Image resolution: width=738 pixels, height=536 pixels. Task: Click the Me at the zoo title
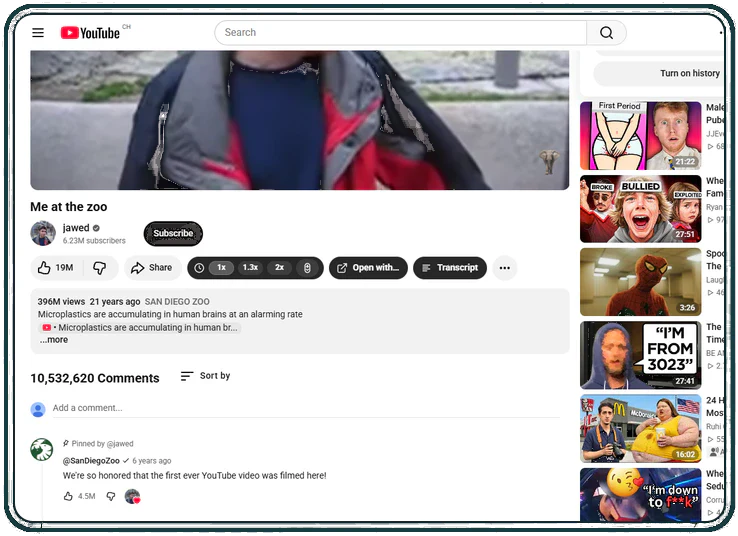[x=69, y=207]
